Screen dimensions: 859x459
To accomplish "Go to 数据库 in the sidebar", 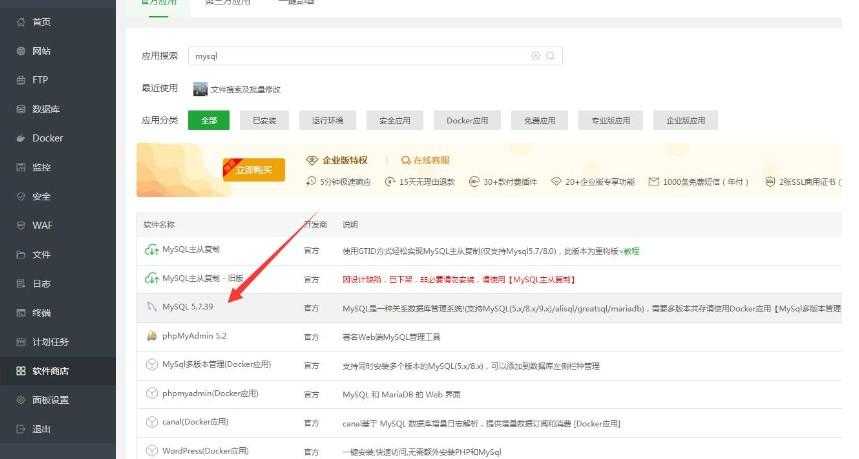I will point(46,109).
